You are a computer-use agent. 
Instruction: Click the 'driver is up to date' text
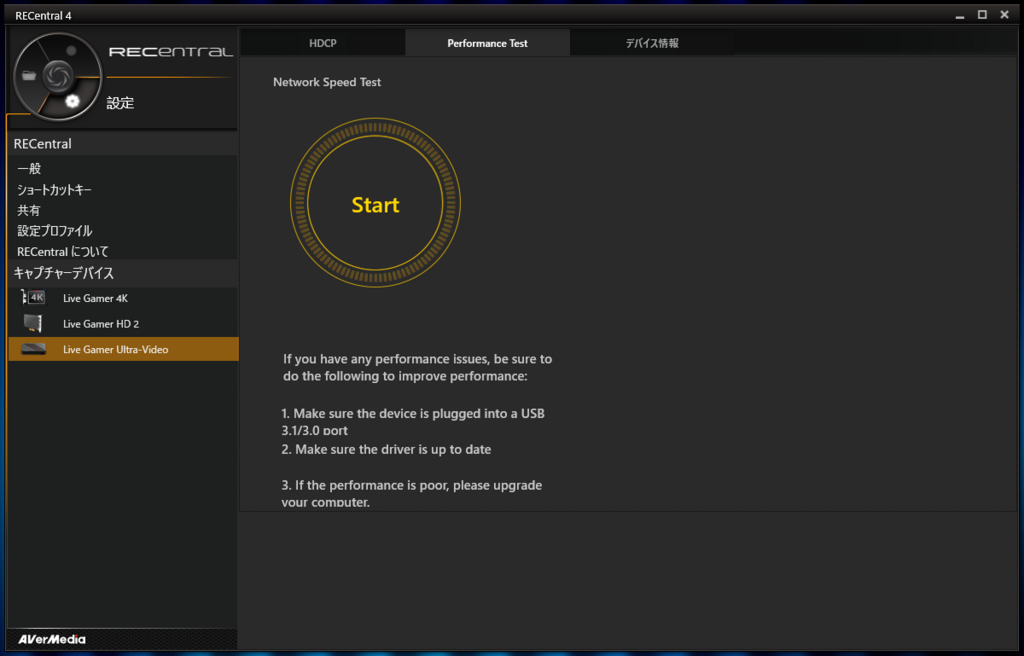(386, 450)
